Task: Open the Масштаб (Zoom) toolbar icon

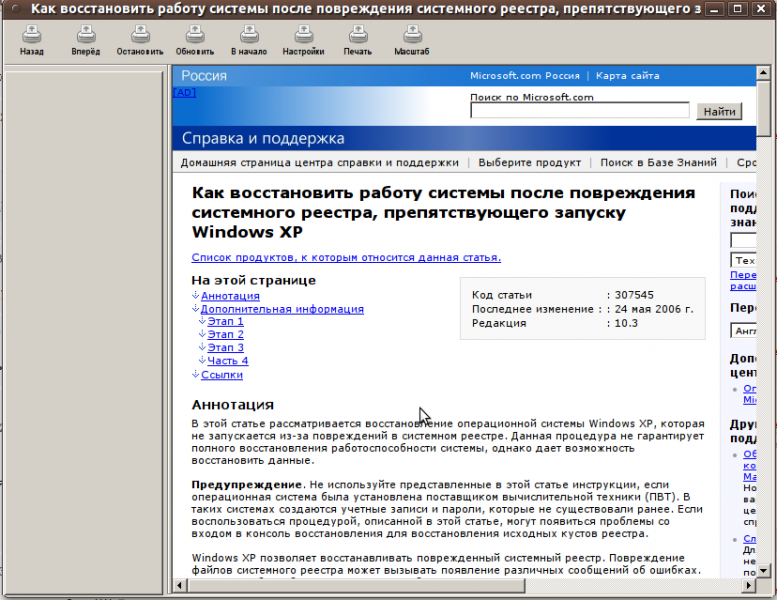Action: tap(411, 39)
